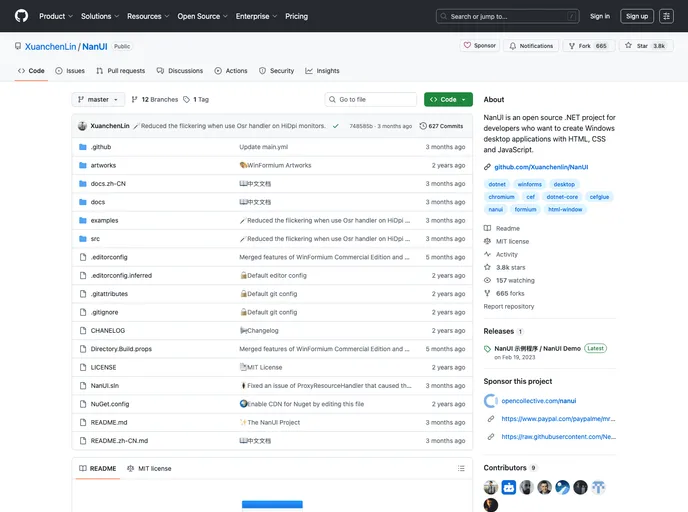Focus the Search or jump to field

508,16
